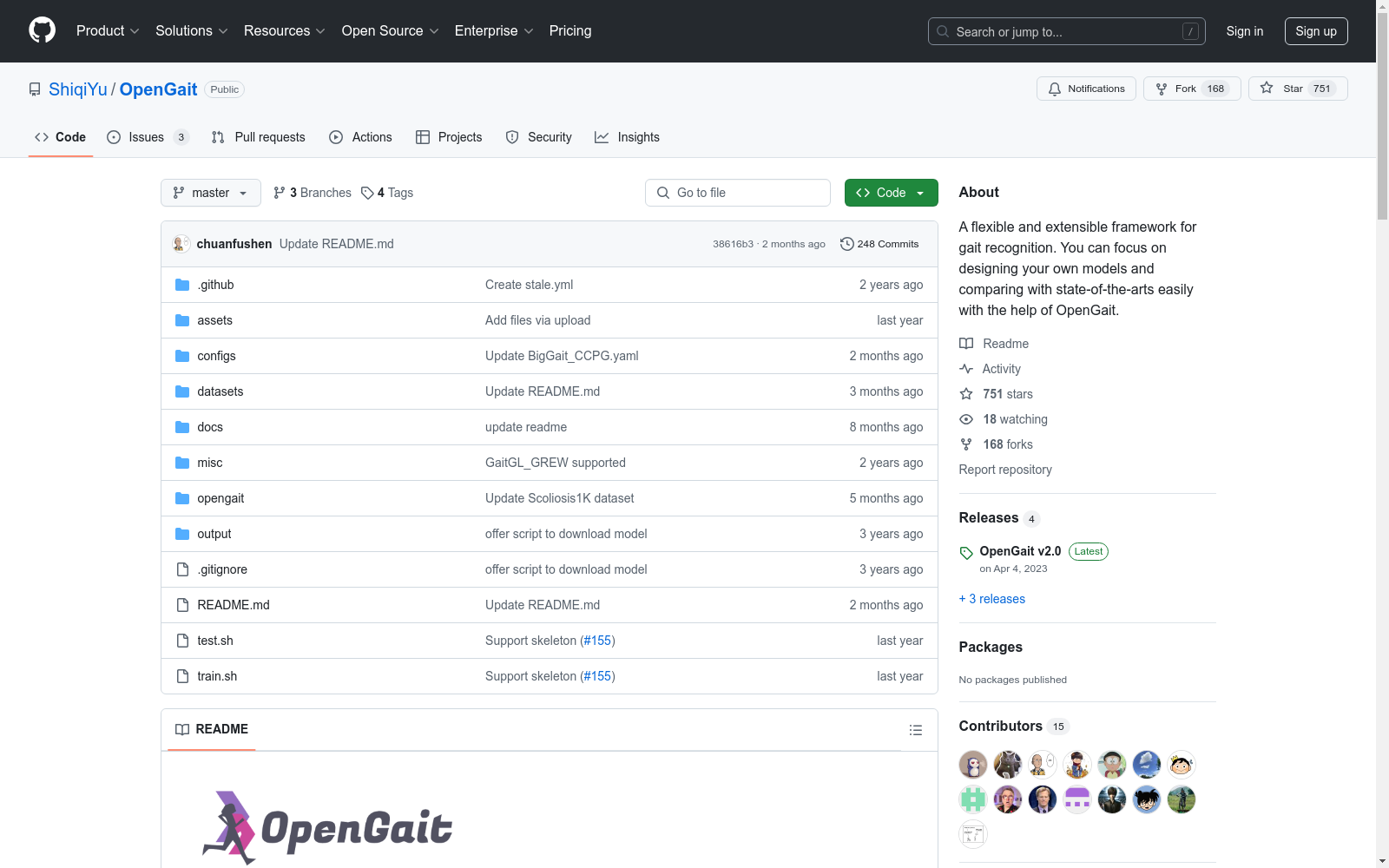Open the ShiqiYu owner link
Viewport: 1389px width, 868px height.
coord(78,89)
